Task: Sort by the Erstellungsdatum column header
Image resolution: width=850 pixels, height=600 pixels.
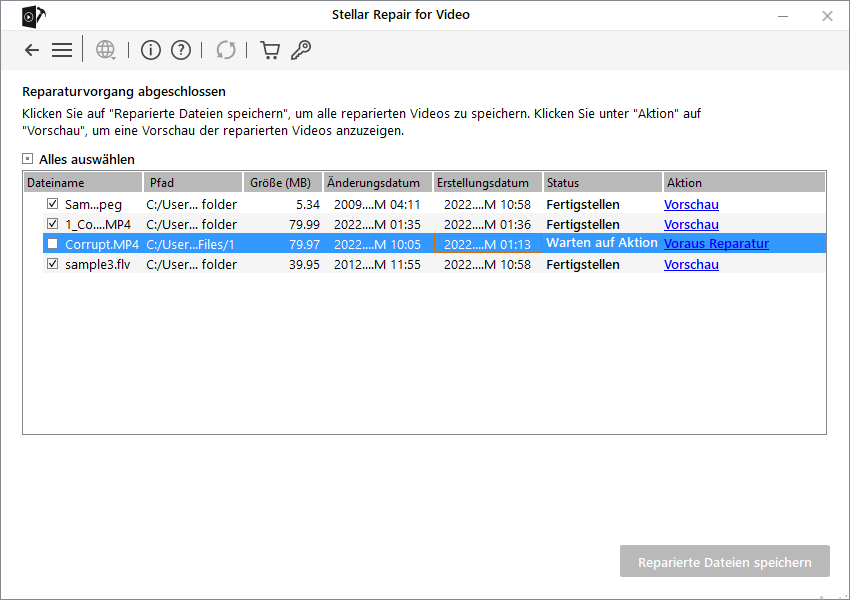Action: (488, 183)
